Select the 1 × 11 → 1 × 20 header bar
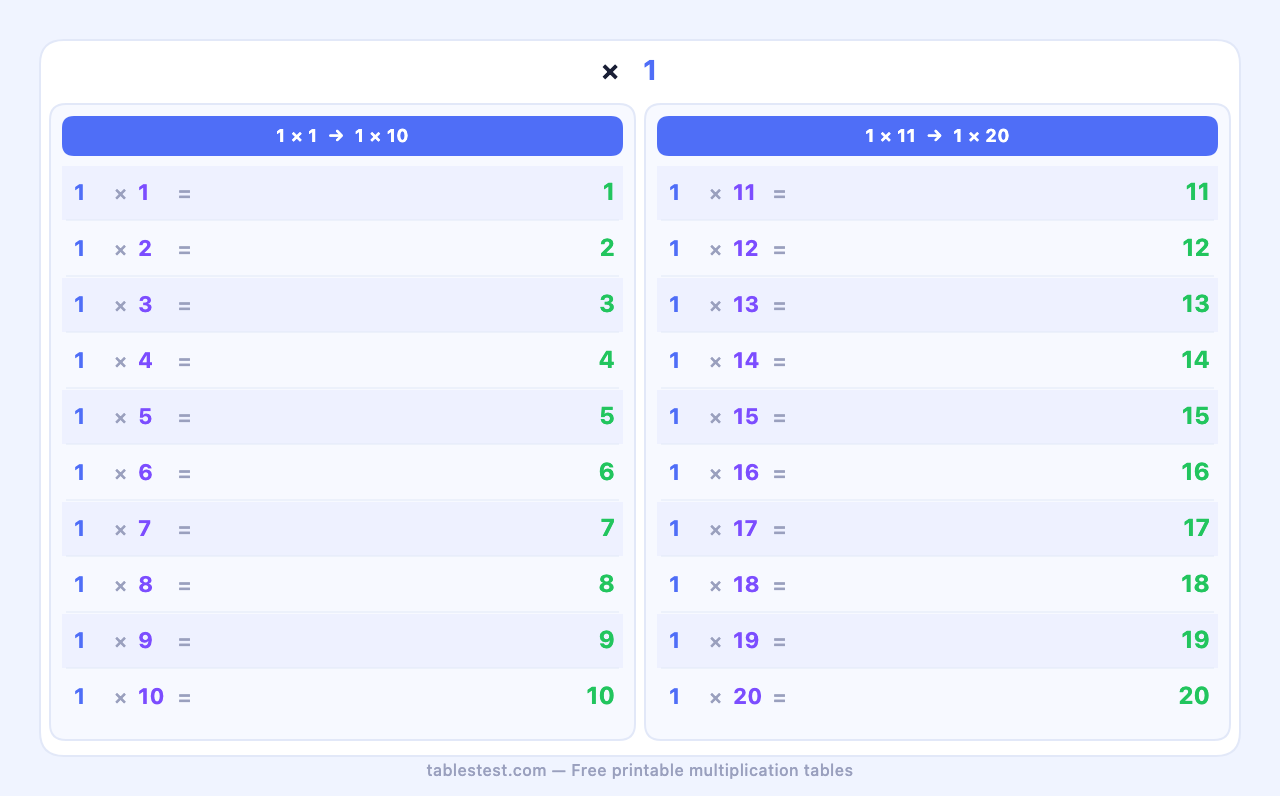The image size is (1280, 796). pos(937,136)
